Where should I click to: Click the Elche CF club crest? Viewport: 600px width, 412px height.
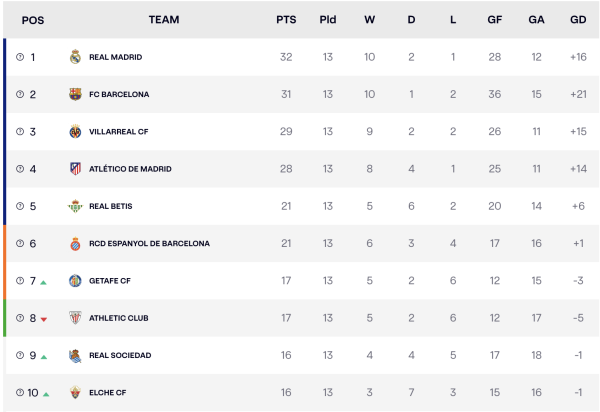(75, 393)
